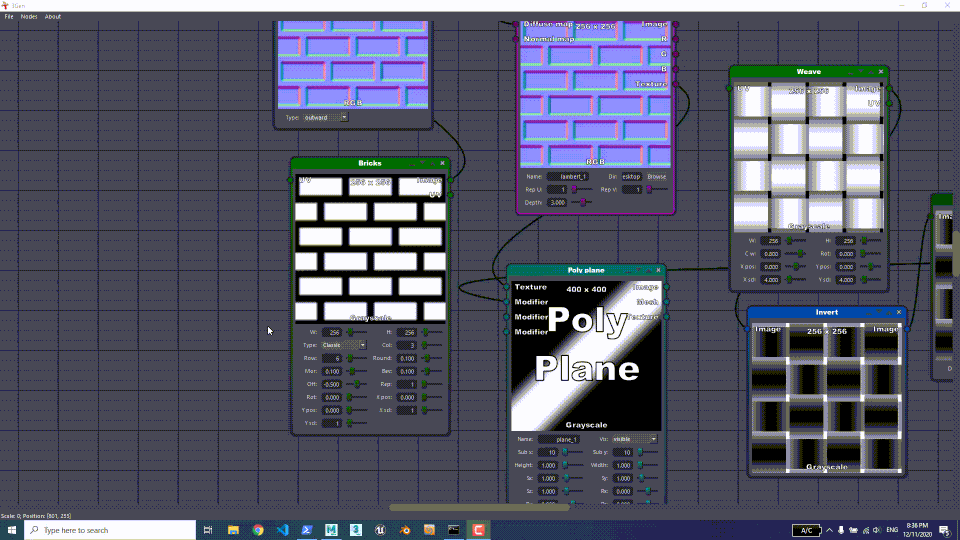Open Google Chrome from the taskbar
Image resolution: width=960 pixels, height=540 pixels.
pyautogui.click(x=258, y=530)
